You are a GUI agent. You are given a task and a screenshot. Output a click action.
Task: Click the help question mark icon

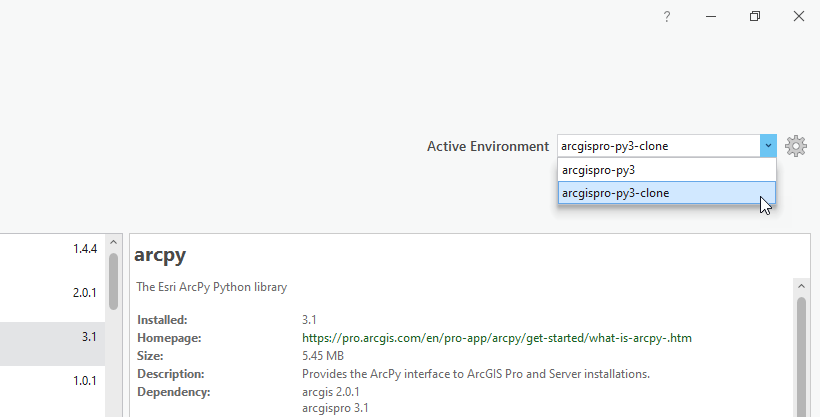(x=667, y=17)
